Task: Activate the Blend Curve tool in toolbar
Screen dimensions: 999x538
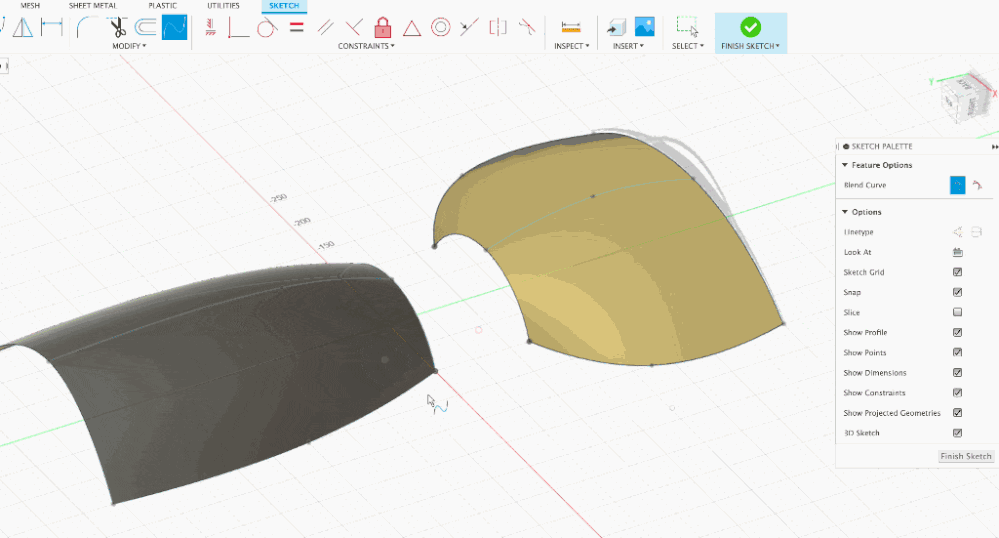Action: pyautogui.click(x=175, y=27)
